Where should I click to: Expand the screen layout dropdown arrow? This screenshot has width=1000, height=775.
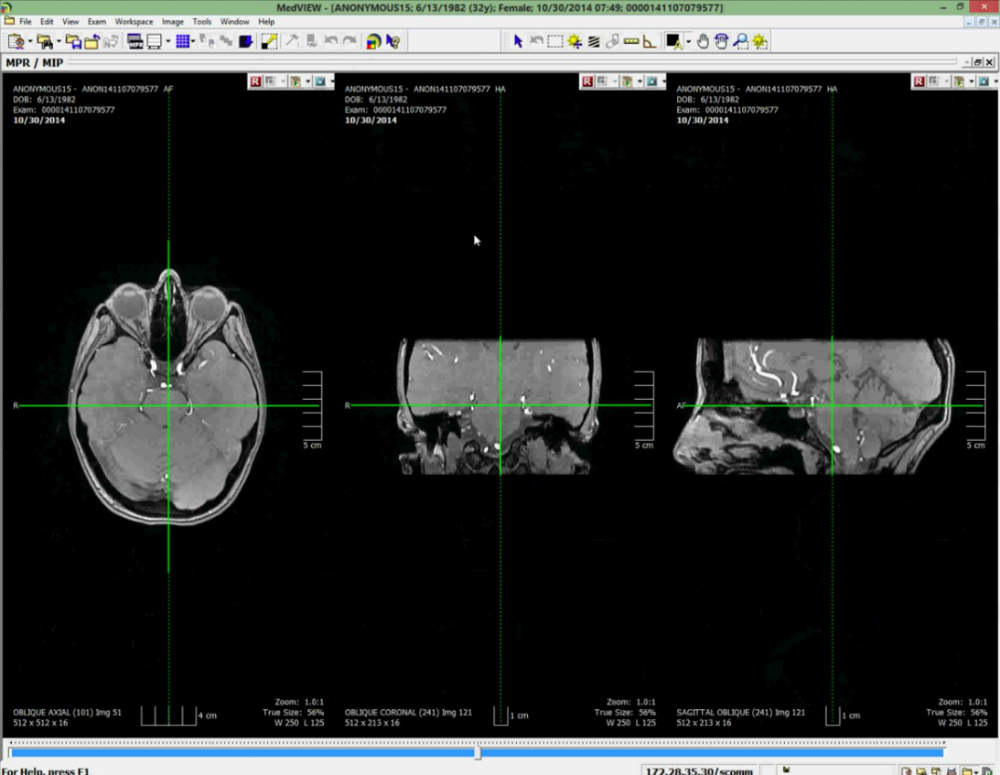(167, 41)
